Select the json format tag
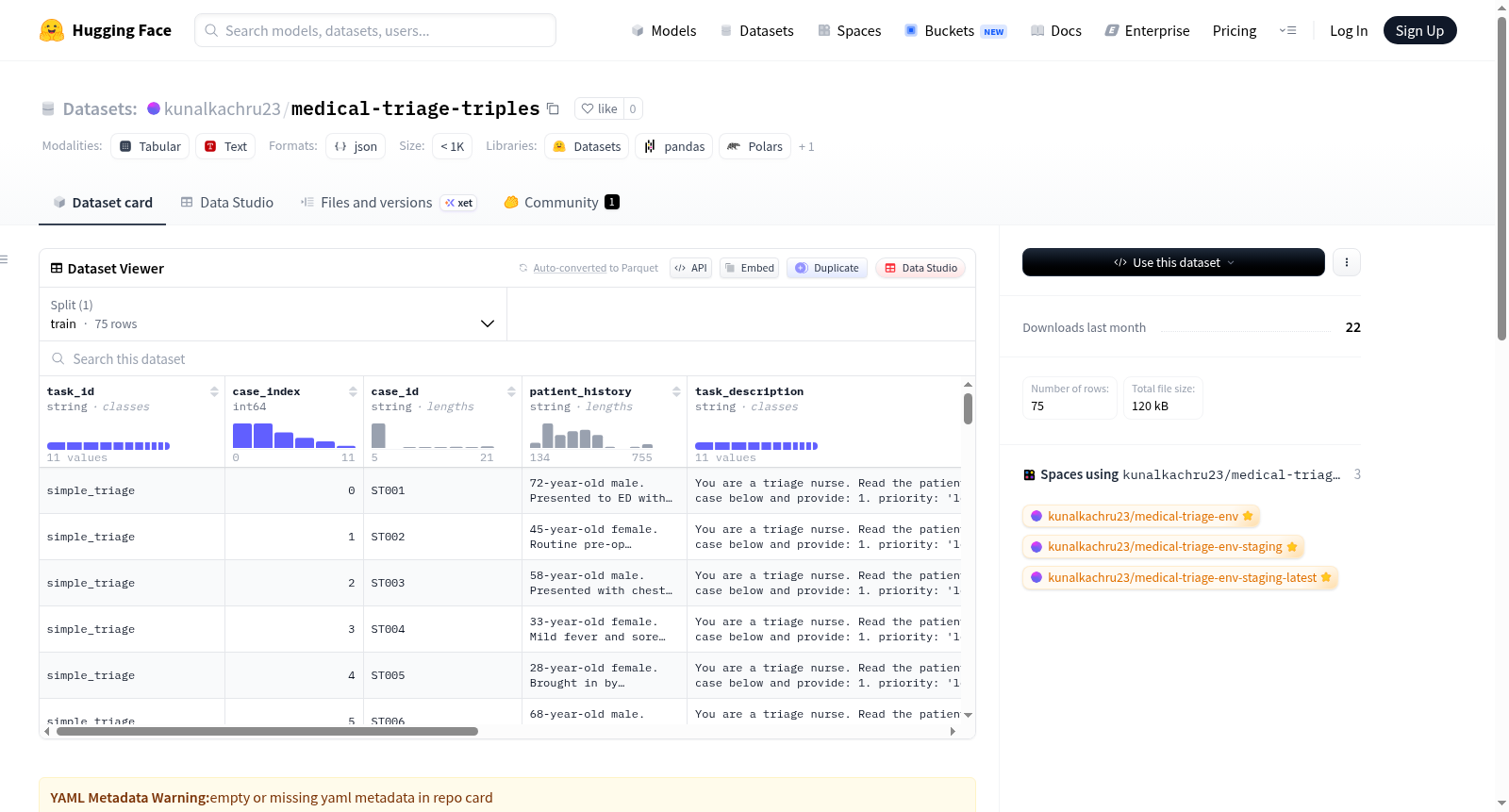 click(356, 146)
